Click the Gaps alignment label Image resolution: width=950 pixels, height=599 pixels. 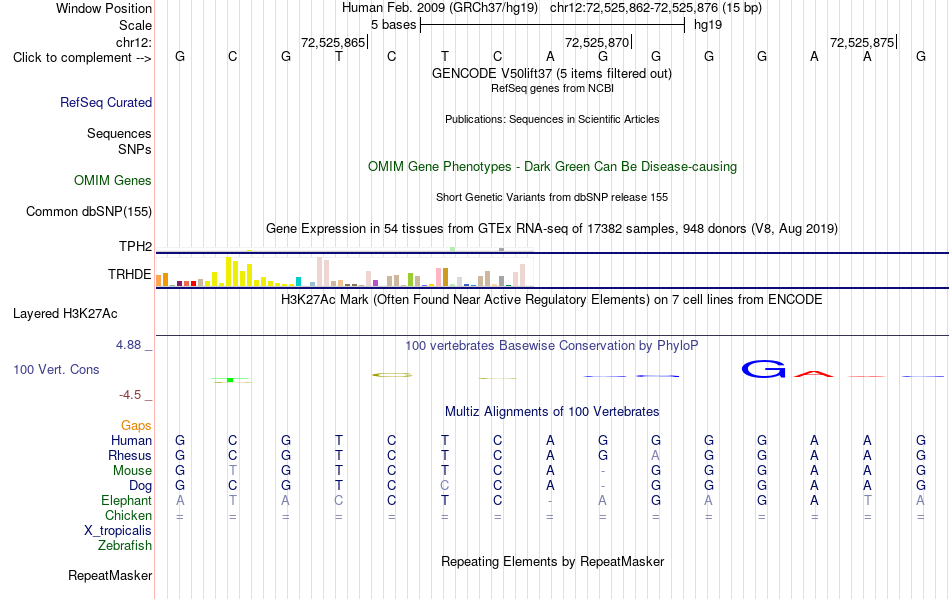136,425
